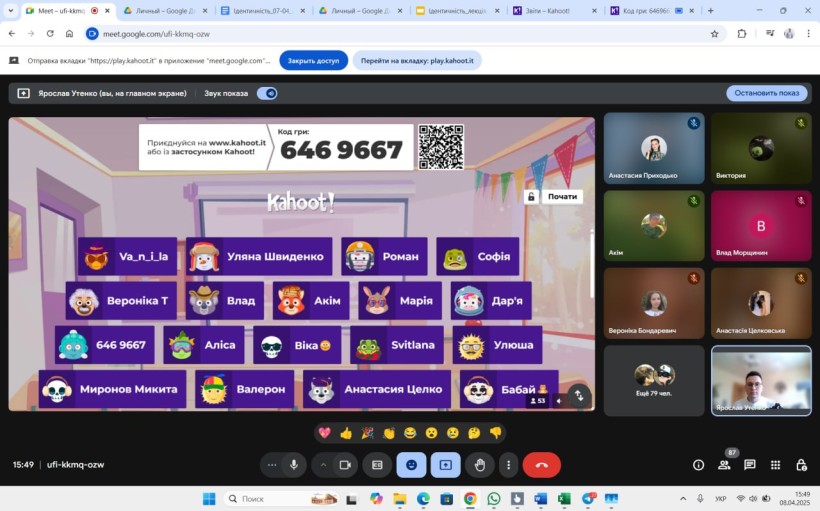This screenshot has height=511, width=820.
Task: Click the Почати start button
Action: 562,197
